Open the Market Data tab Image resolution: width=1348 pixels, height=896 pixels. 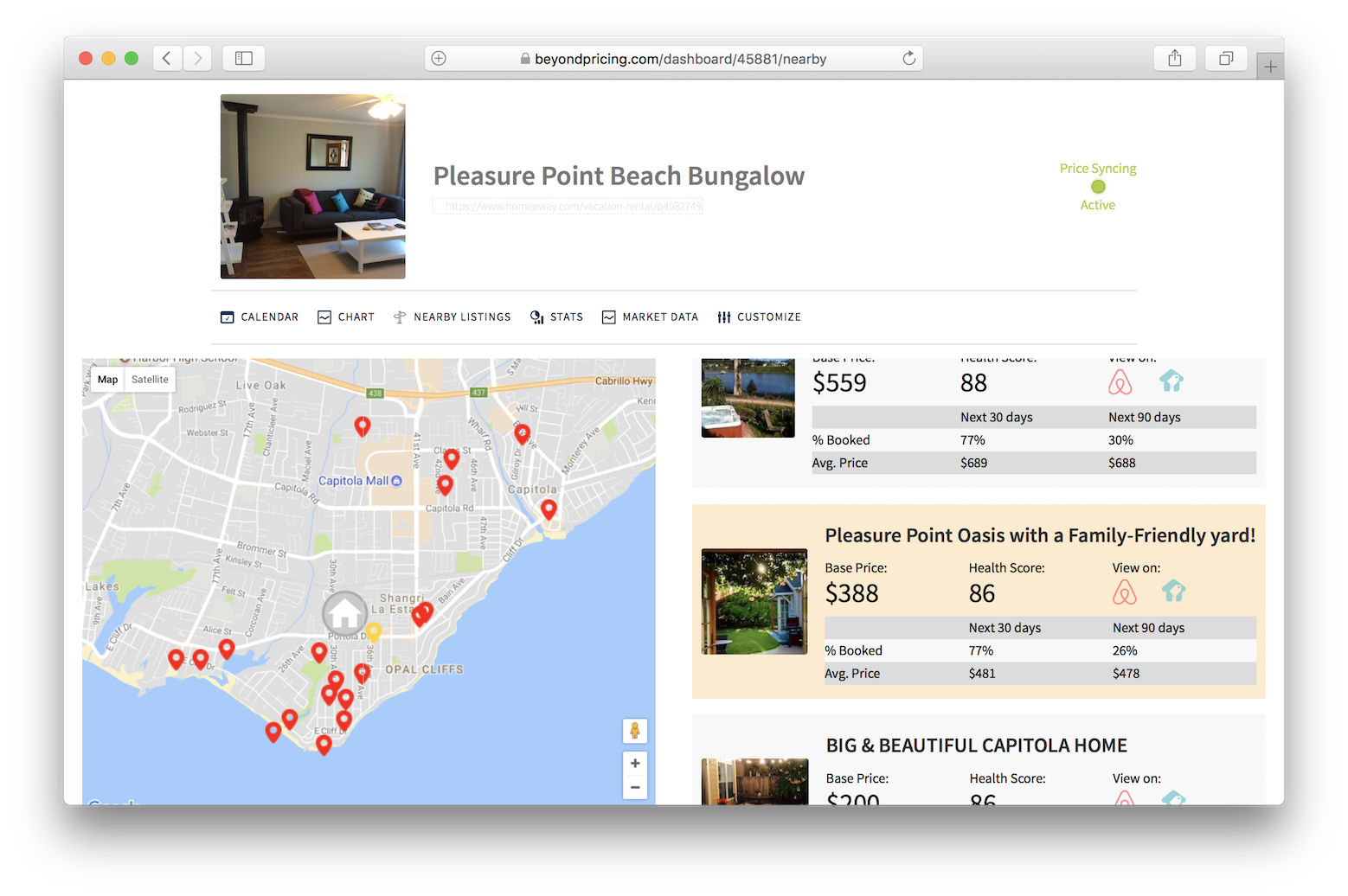click(x=650, y=317)
